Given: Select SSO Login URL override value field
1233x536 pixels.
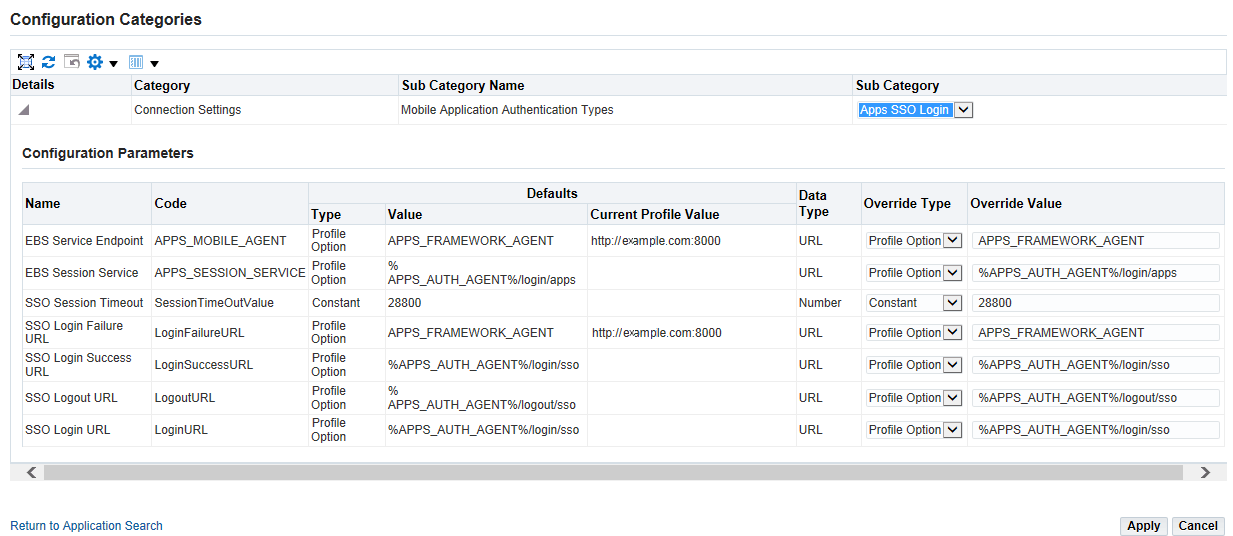Looking at the screenshot, I should click(x=1096, y=430).
